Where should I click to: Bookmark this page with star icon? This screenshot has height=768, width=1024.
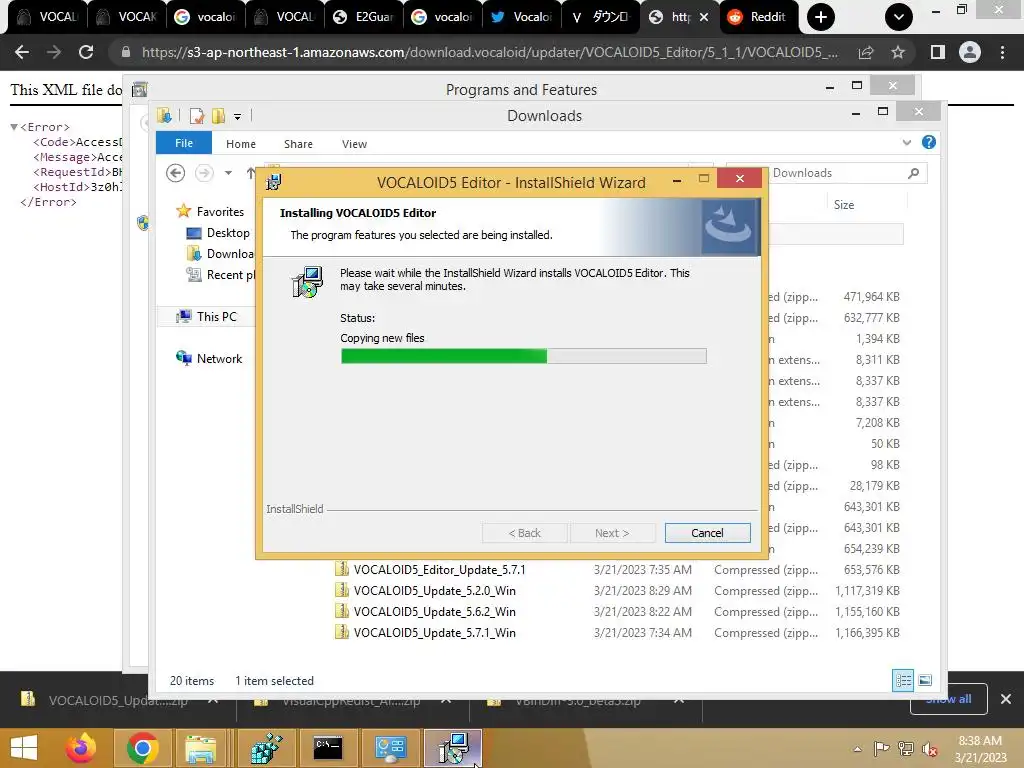click(898, 52)
